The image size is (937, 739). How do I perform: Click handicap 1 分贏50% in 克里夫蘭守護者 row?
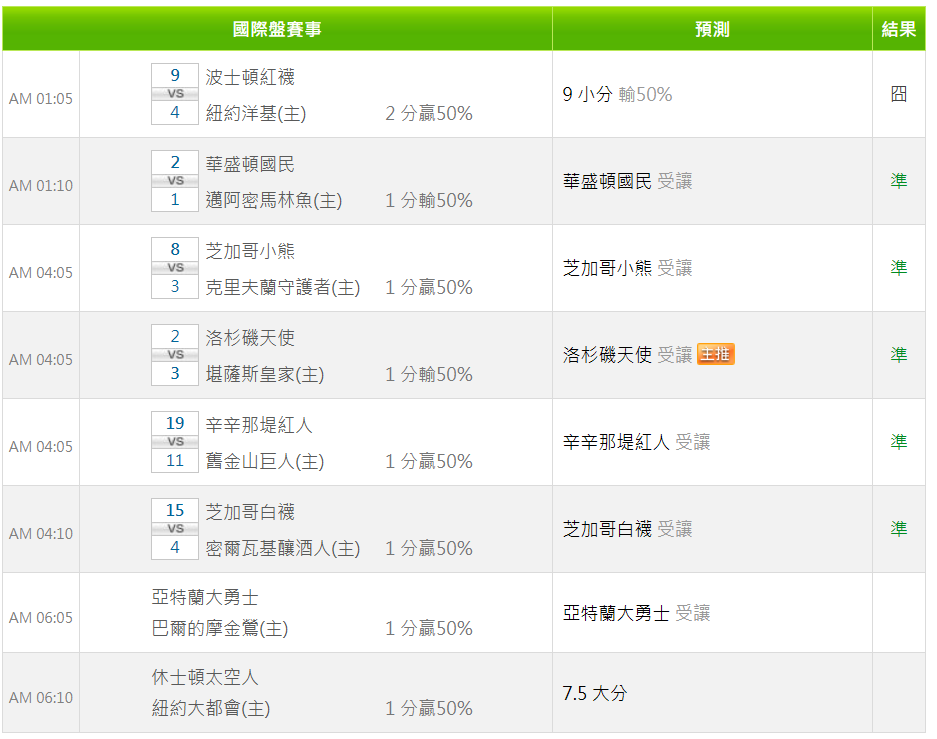tap(428, 287)
